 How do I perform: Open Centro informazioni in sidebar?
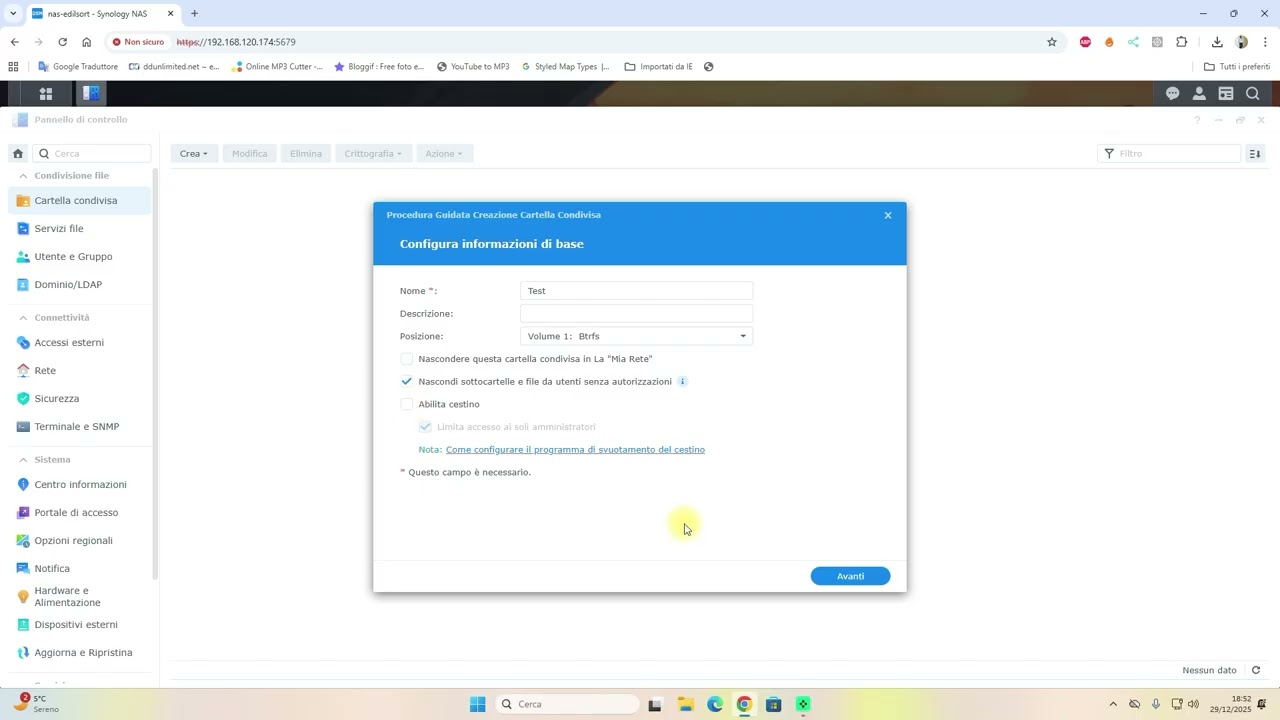80,485
